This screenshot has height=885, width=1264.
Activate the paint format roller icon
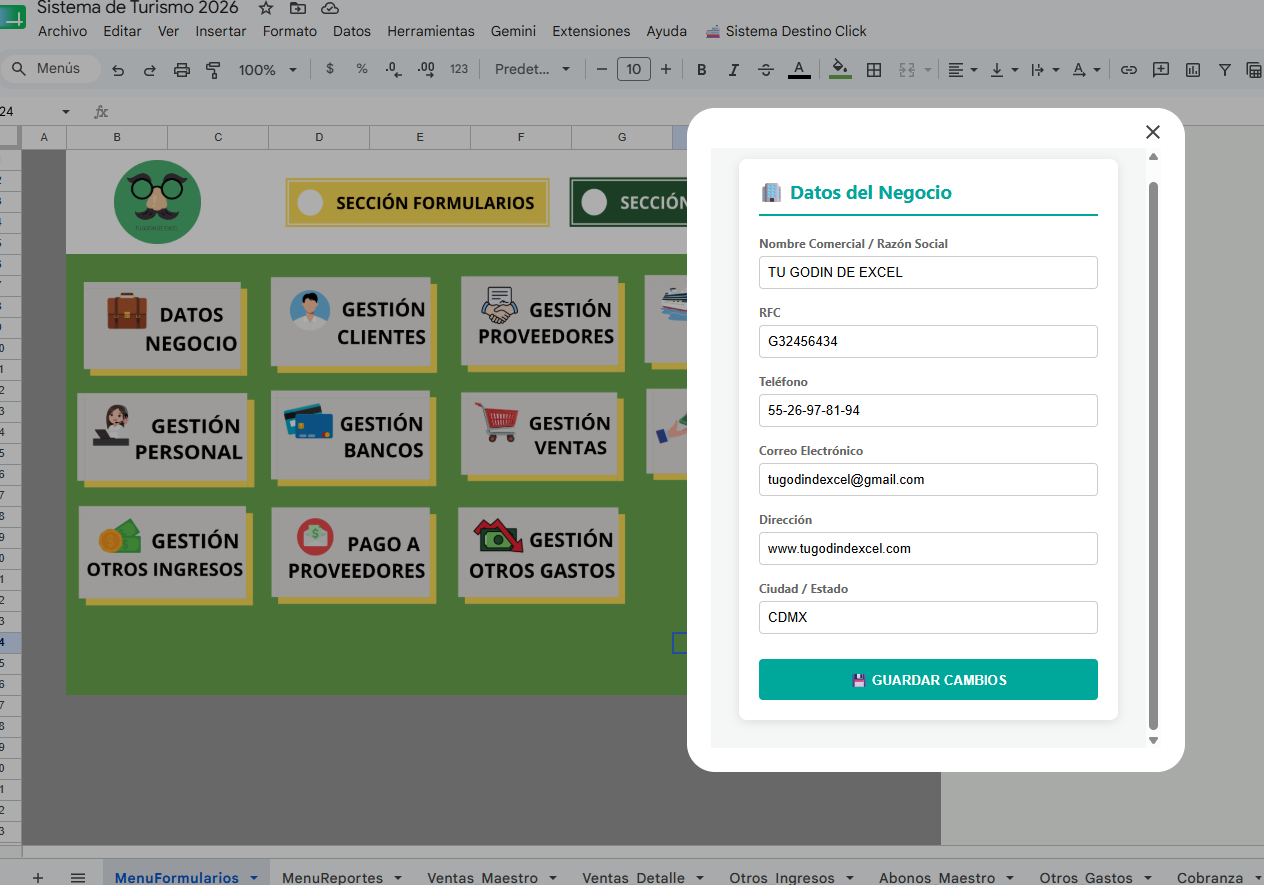(213, 70)
